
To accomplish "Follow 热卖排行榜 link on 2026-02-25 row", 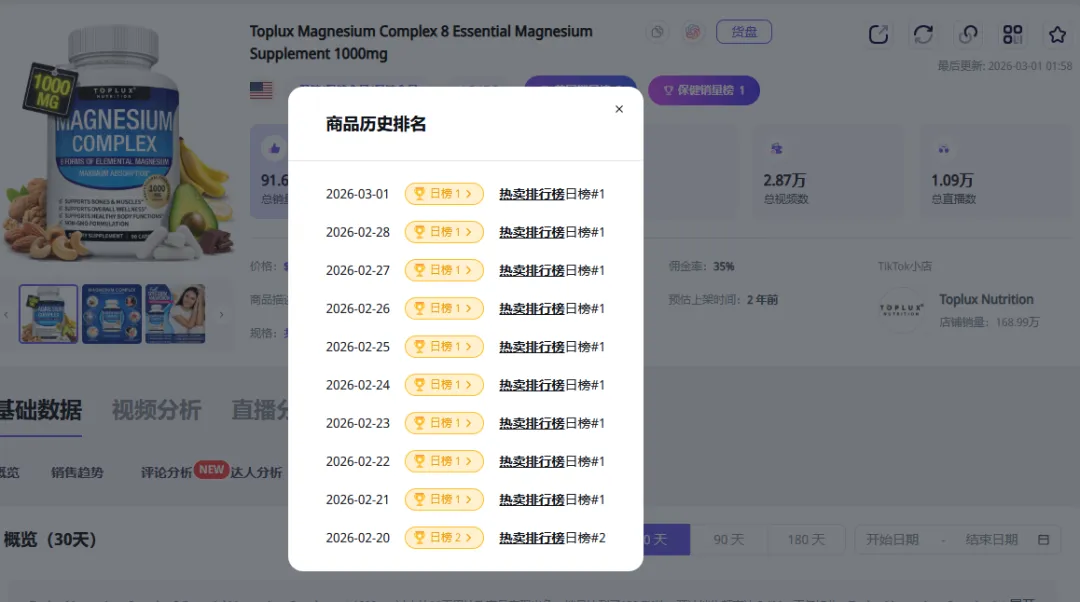I will click(x=532, y=346).
